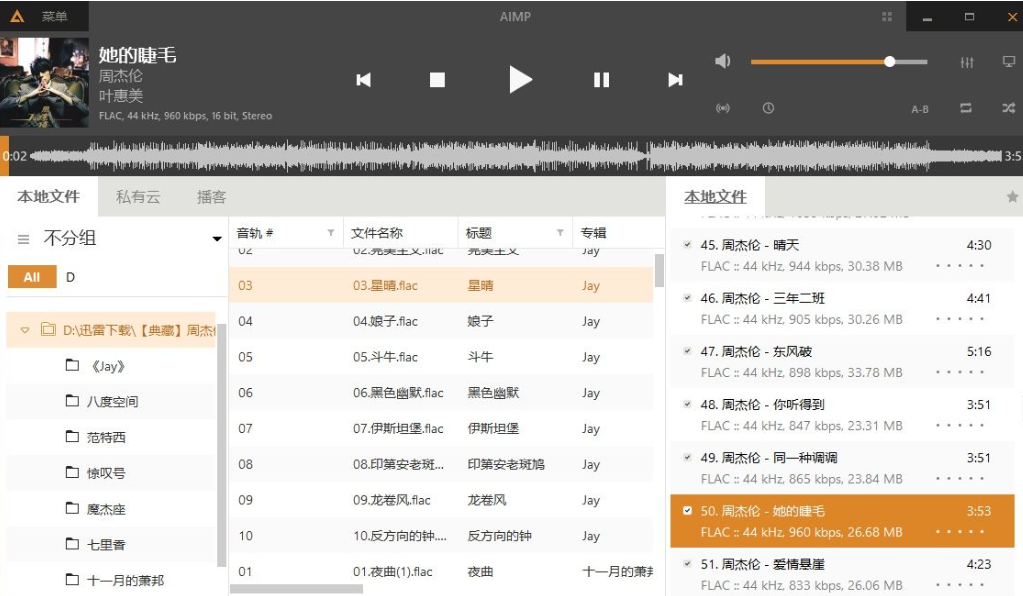
Task: Click the AIMP logo icon
Action: point(17,16)
